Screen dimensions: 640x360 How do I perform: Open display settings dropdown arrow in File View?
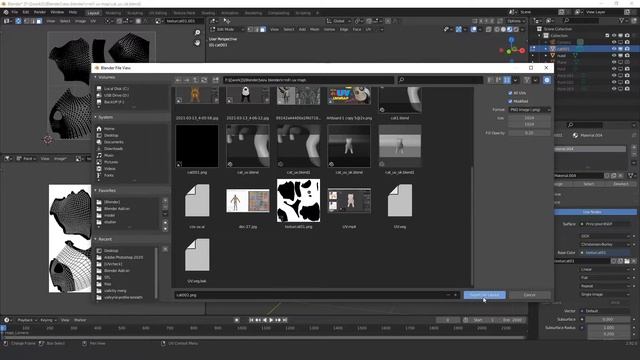point(515,80)
